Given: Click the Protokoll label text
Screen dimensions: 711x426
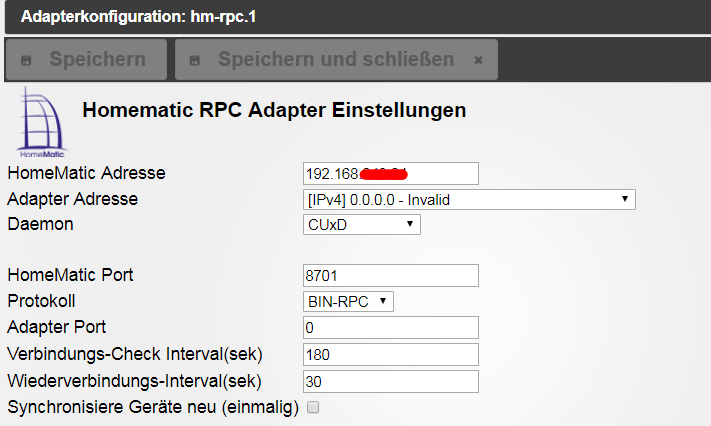Looking at the screenshot, I should click(41, 301).
